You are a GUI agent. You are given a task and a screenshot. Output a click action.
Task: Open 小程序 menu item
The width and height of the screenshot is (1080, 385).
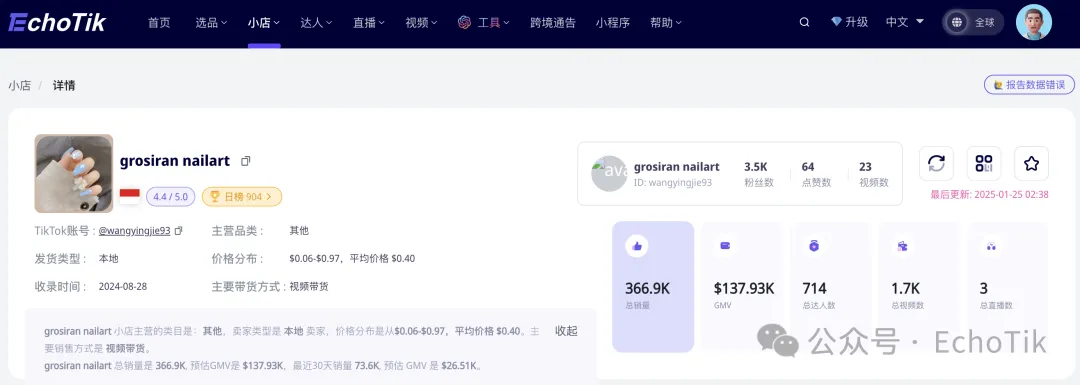[613, 22]
